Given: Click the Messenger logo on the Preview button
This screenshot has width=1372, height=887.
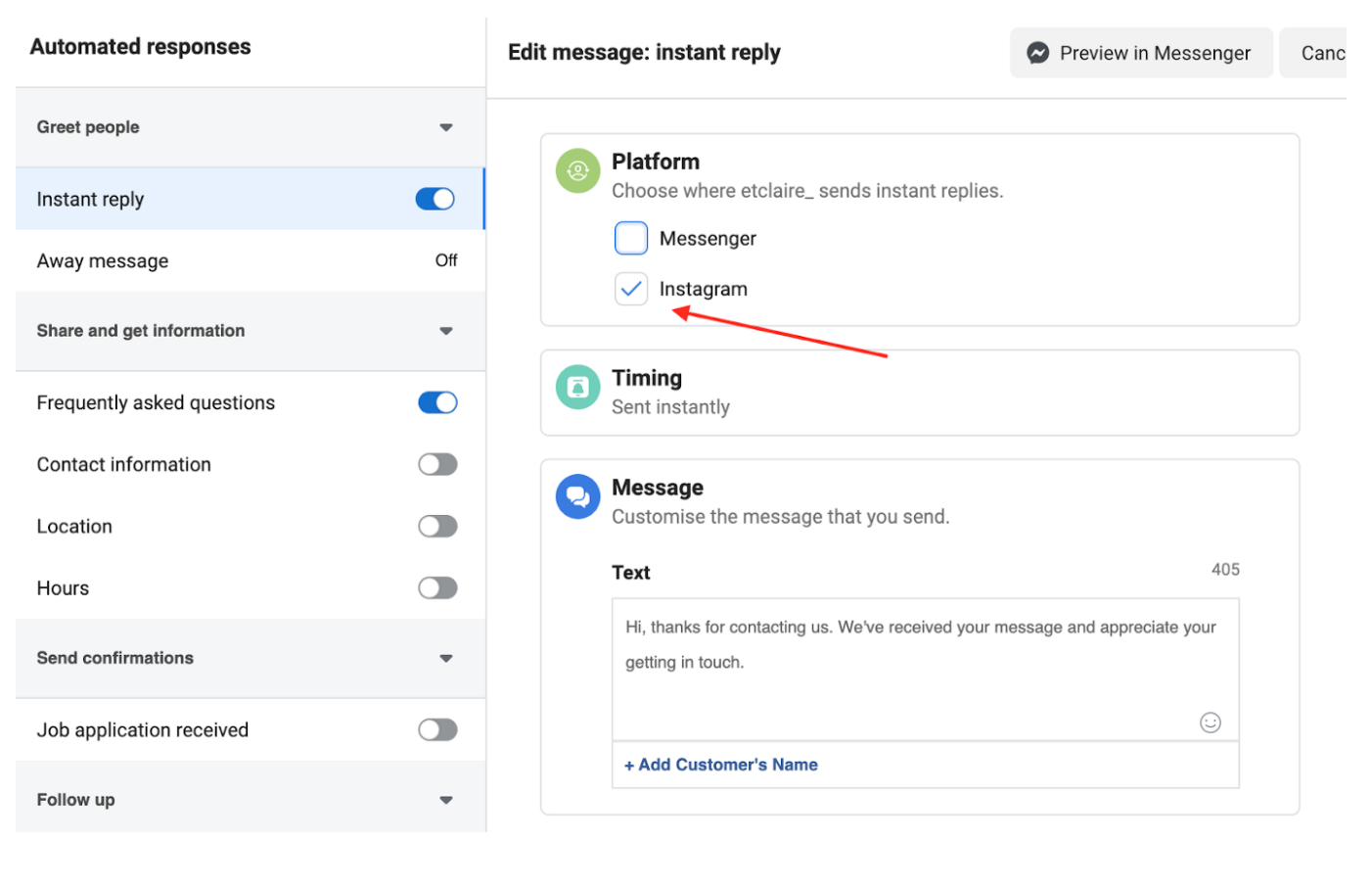Looking at the screenshot, I should (1037, 53).
